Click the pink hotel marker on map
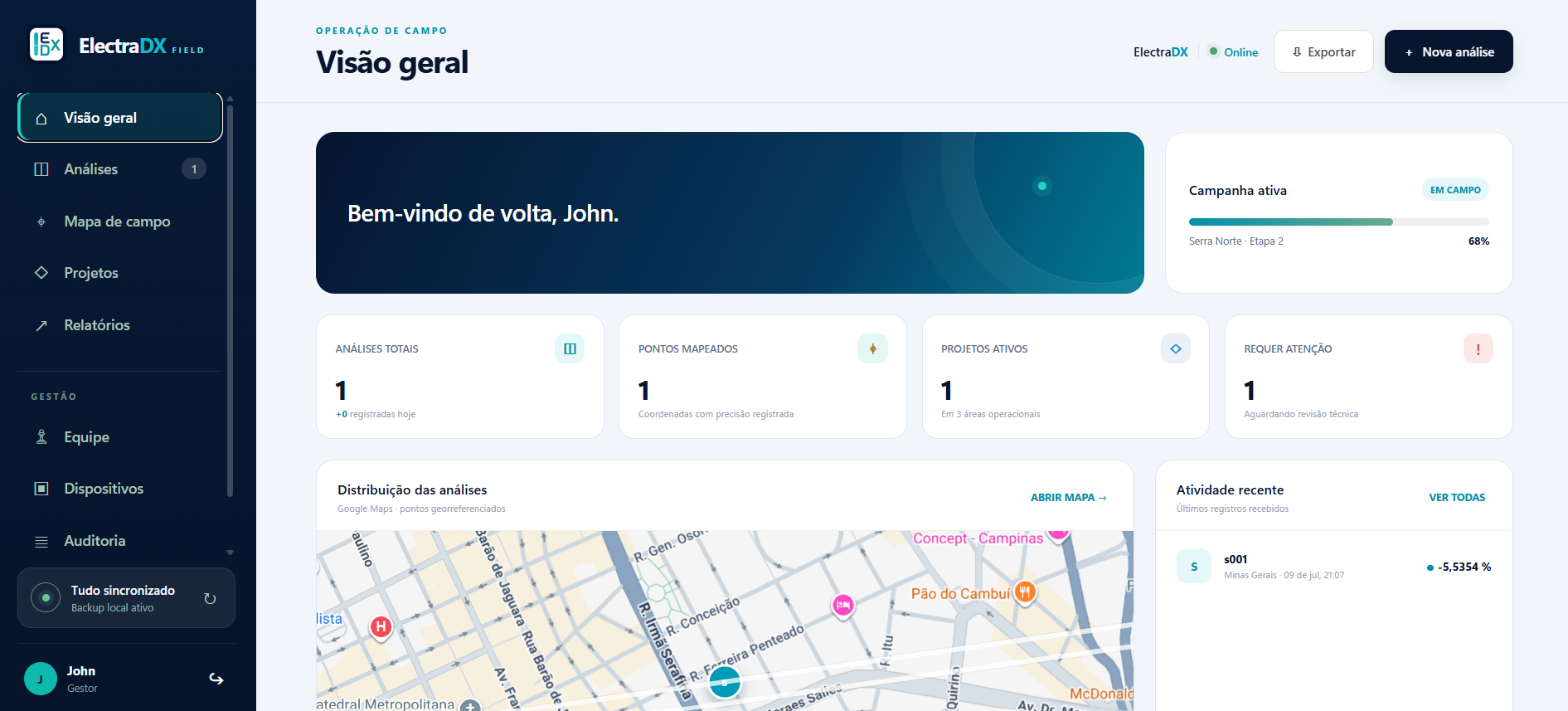Viewport: 1568px width, 711px height. tap(843, 606)
